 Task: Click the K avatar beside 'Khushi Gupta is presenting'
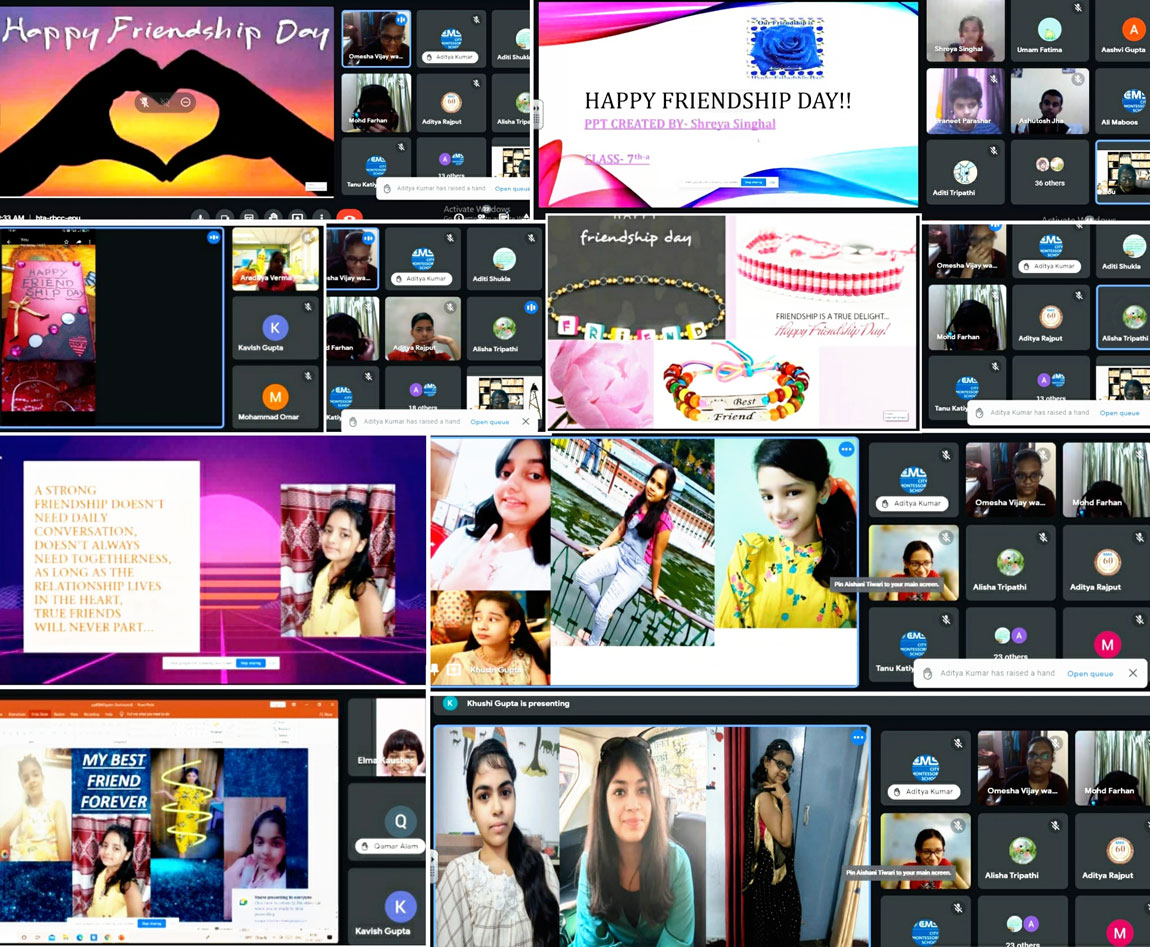pyautogui.click(x=450, y=703)
